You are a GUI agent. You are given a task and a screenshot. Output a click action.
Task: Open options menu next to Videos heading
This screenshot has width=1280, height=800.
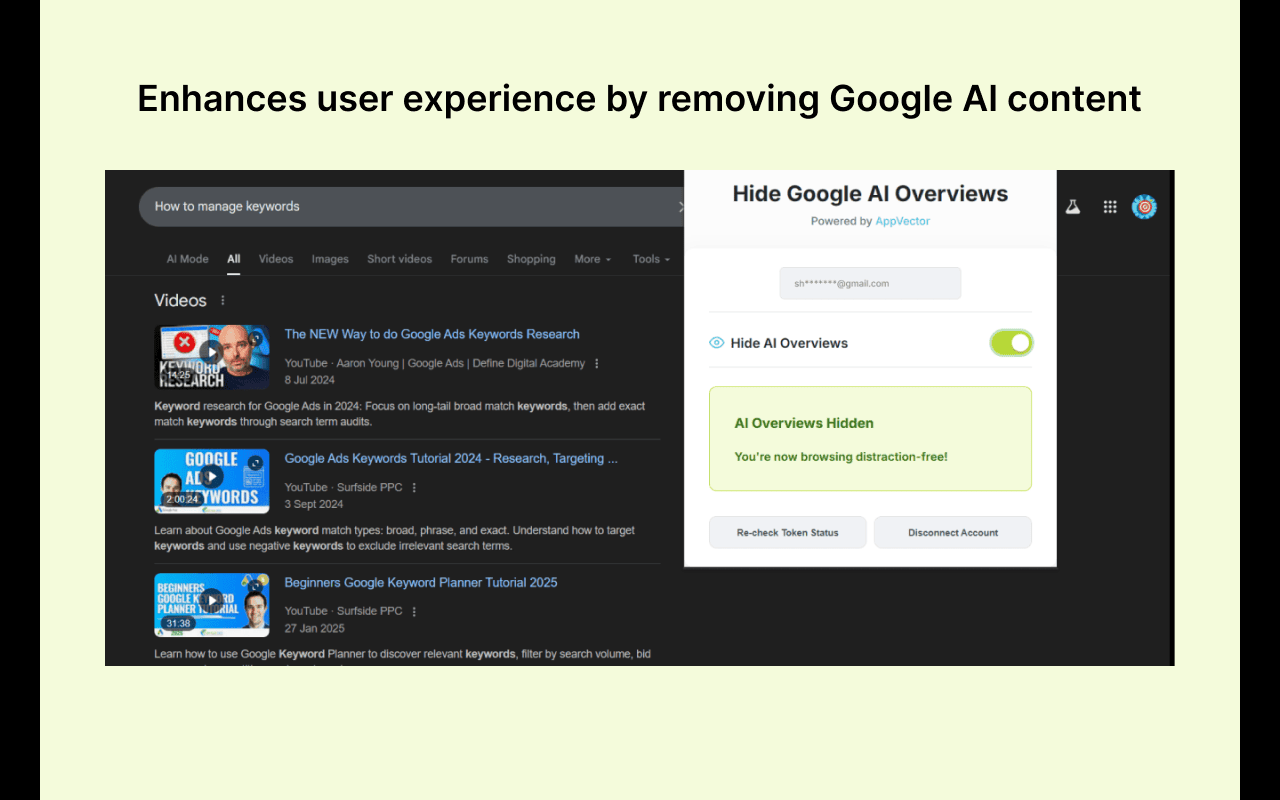[223, 300]
